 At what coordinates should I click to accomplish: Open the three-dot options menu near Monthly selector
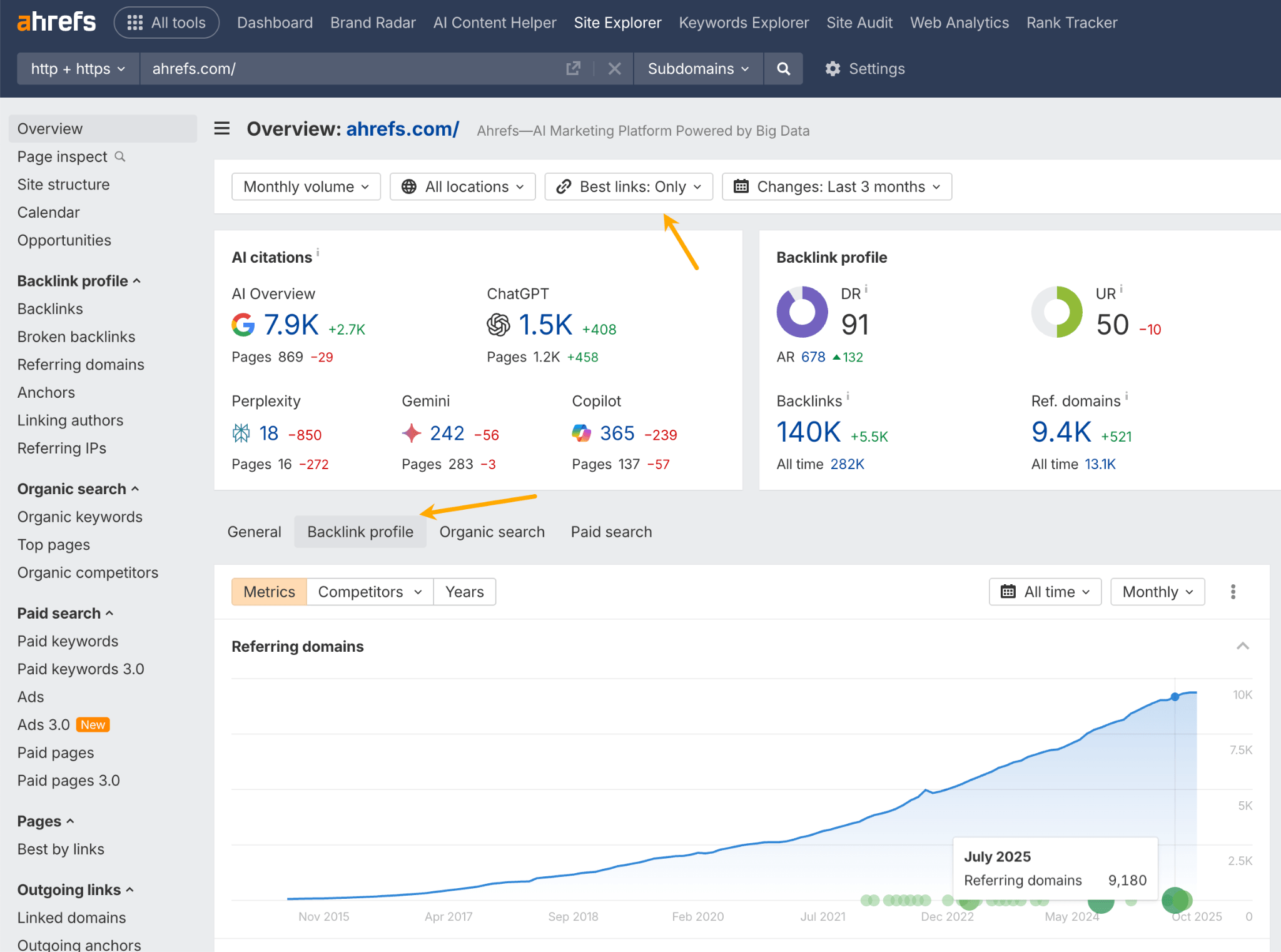pyautogui.click(x=1233, y=591)
